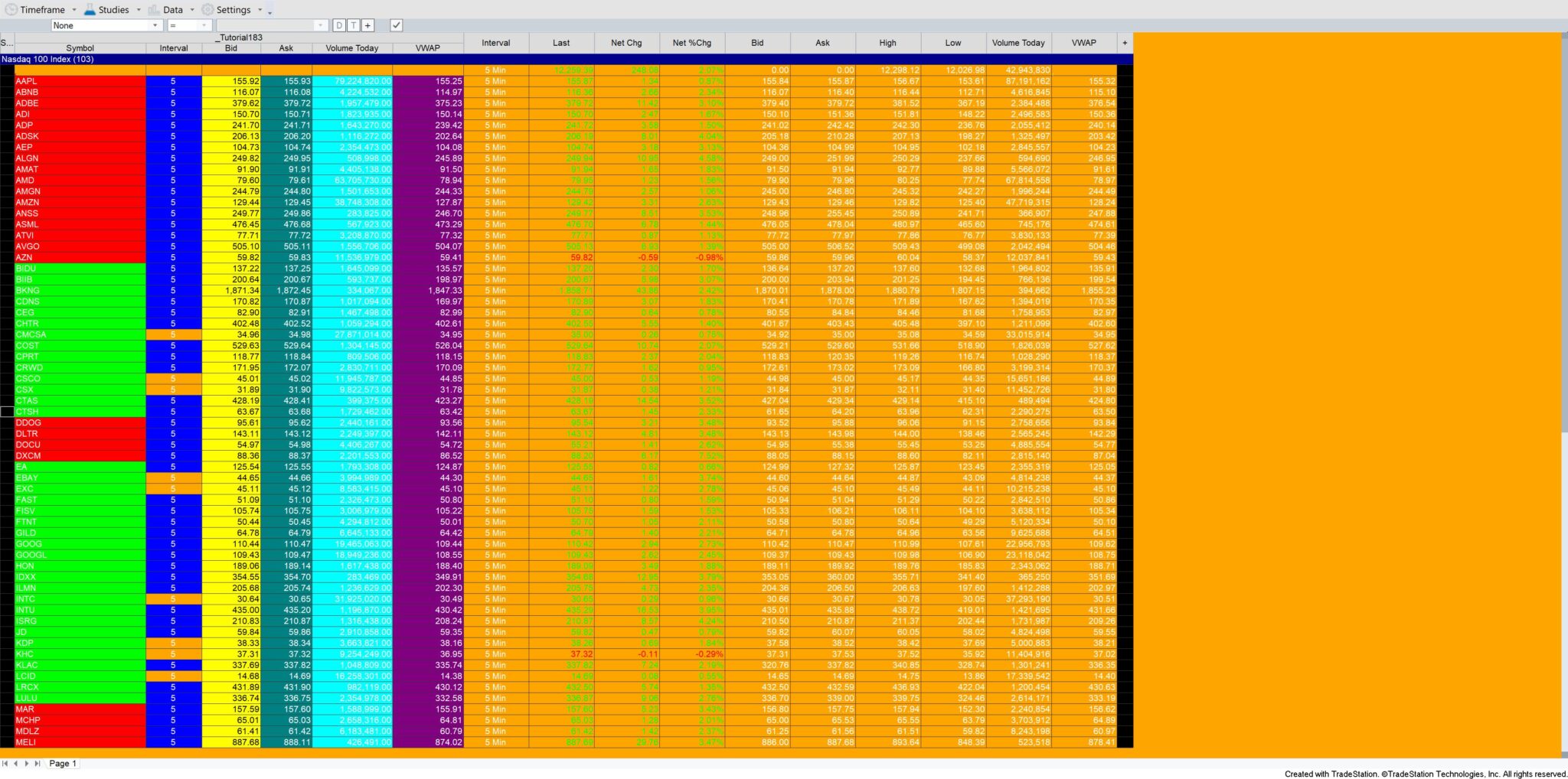Open the Timeframe menu
Viewport: 1568px width, 779px height.
pos(35,10)
